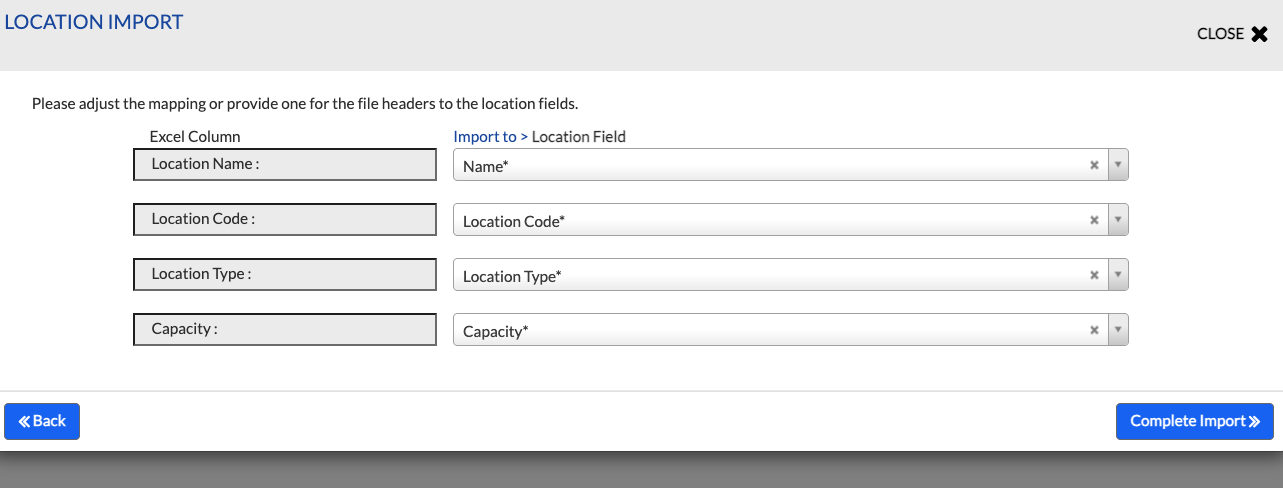Image resolution: width=1283 pixels, height=488 pixels.
Task: Select the Capacity excel column field
Action: (285, 330)
